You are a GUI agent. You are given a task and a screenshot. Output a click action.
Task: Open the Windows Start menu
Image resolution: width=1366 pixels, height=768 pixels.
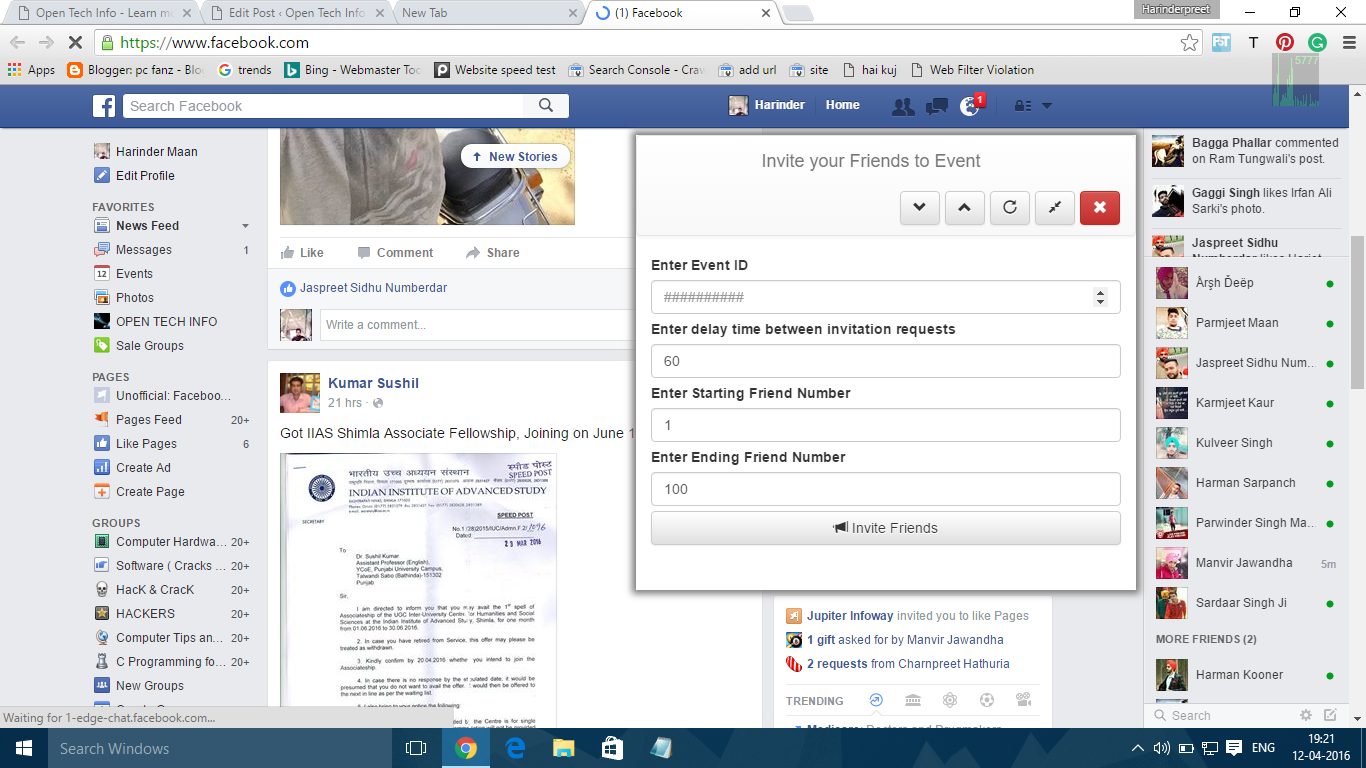pyautogui.click(x=24, y=748)
